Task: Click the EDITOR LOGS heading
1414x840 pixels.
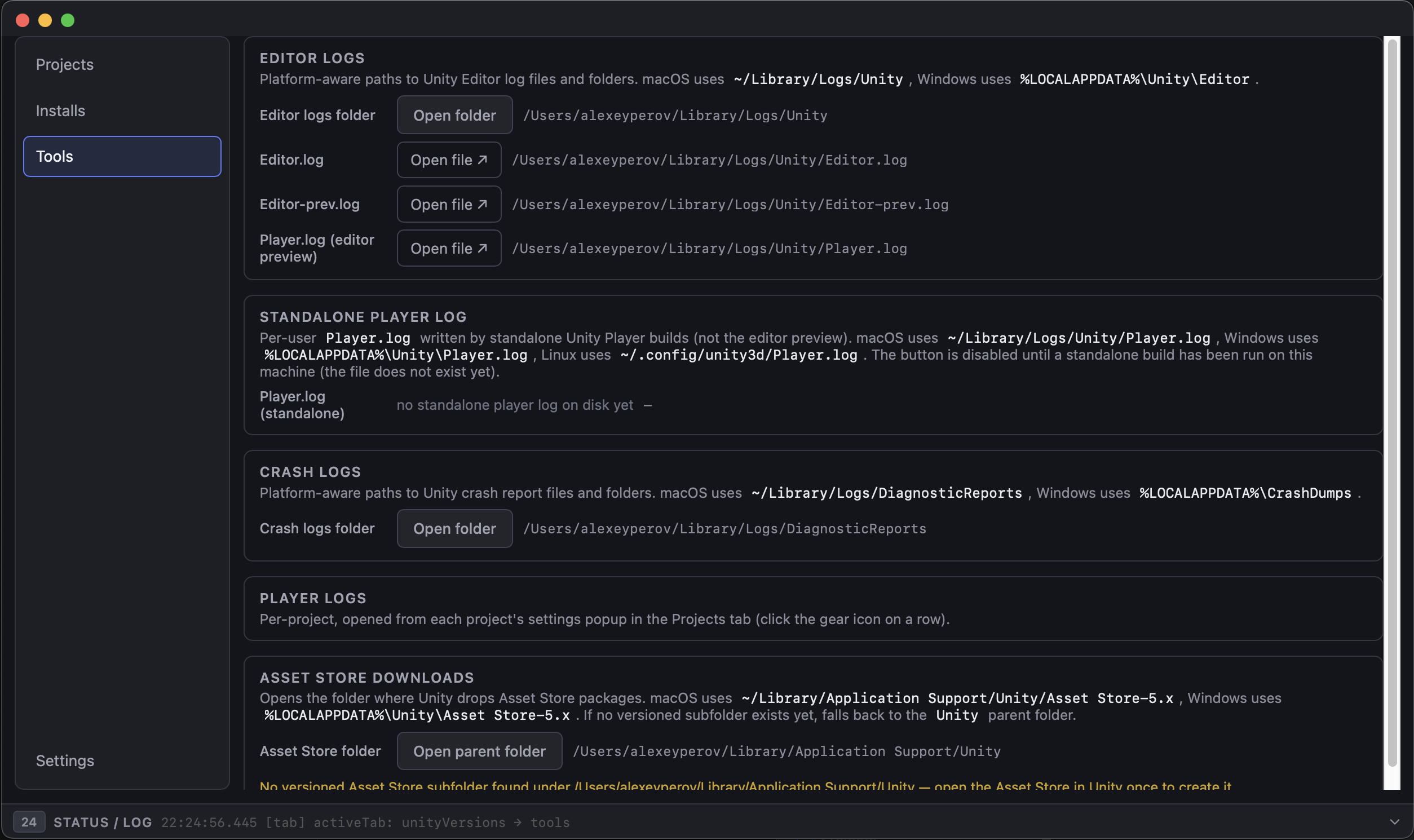Action: tap(312, 58)
